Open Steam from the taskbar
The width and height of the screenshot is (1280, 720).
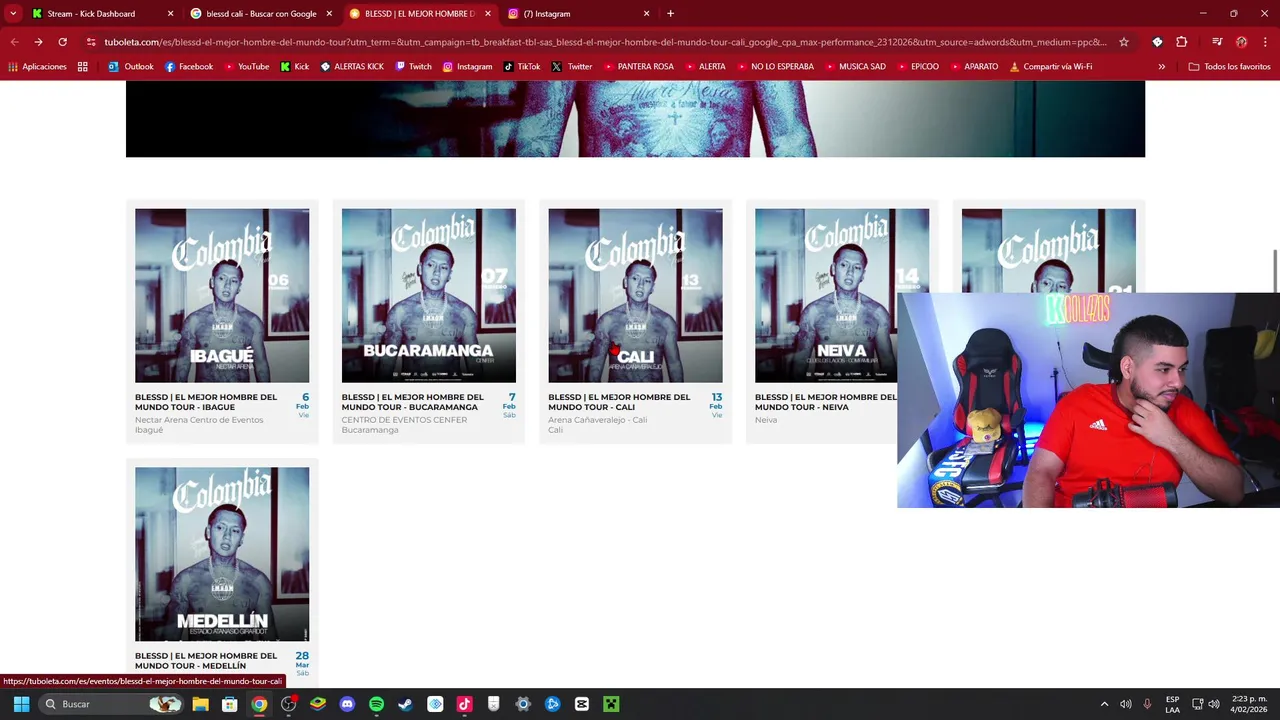[405, 704]
